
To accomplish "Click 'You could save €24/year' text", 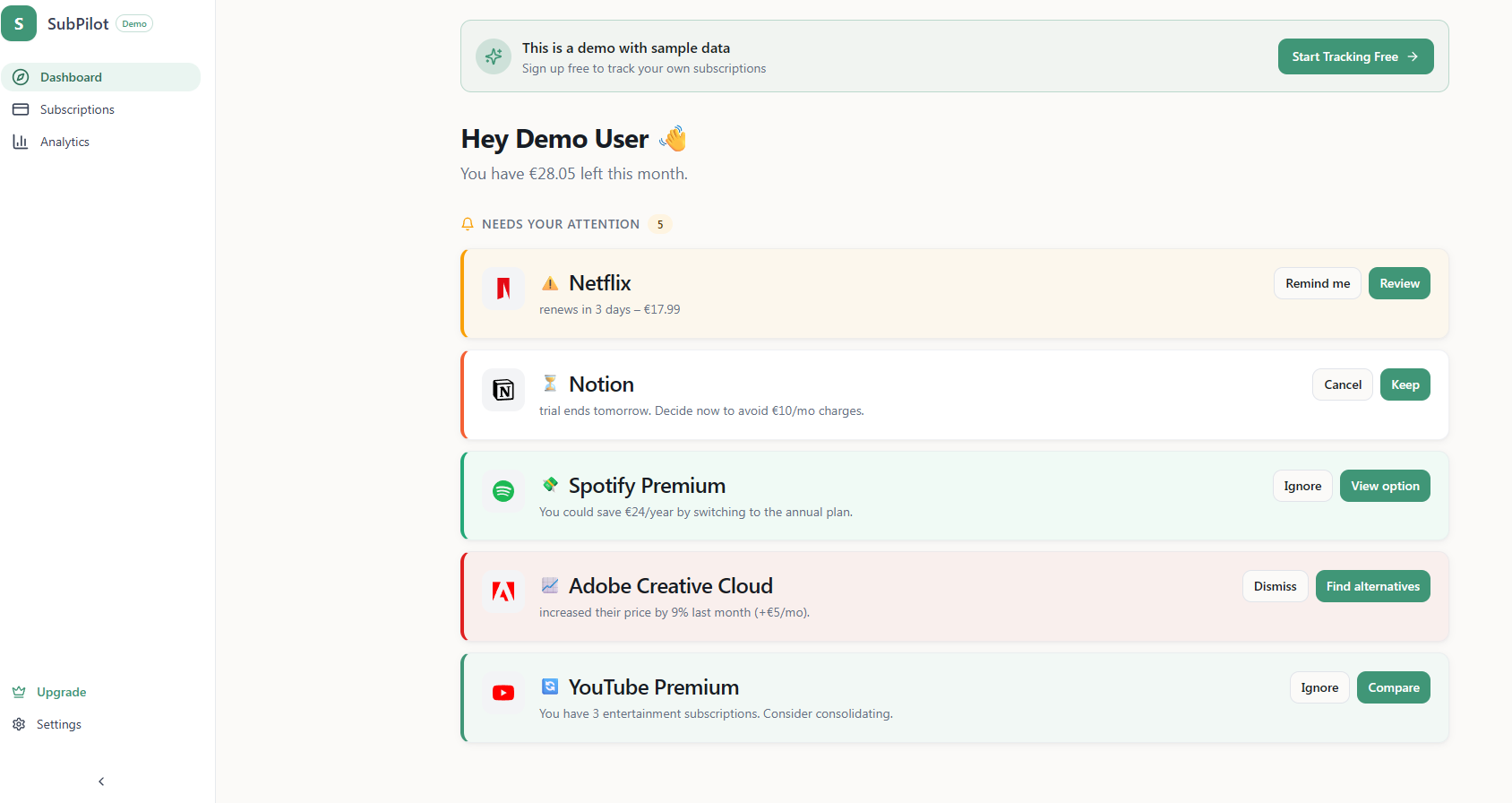I will point(696,512).
